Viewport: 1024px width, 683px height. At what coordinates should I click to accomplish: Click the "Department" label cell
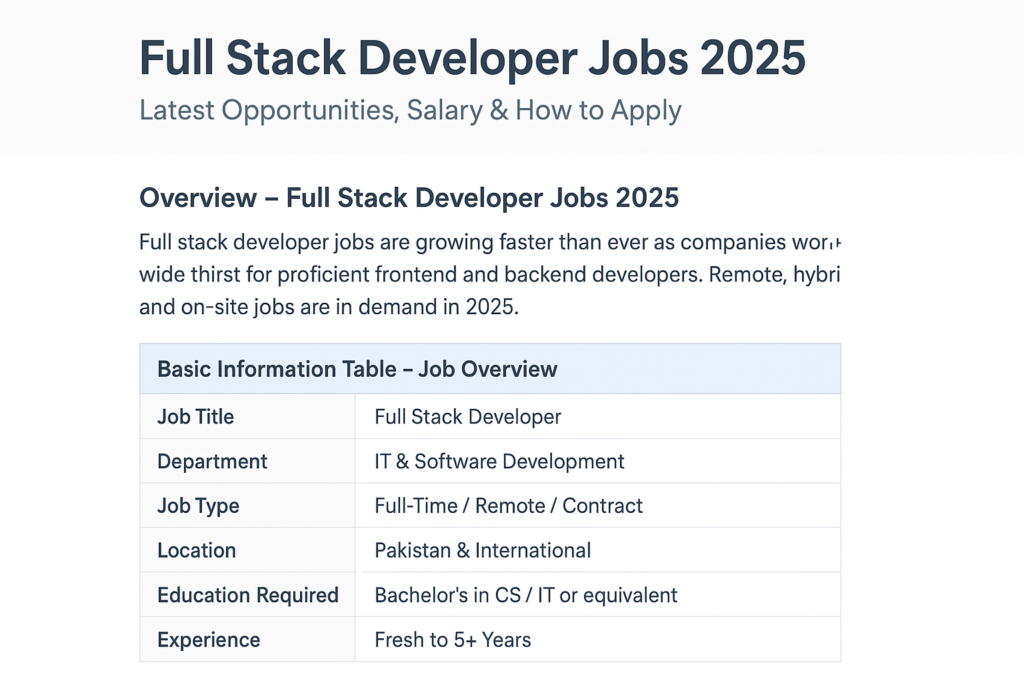(212, 462)
